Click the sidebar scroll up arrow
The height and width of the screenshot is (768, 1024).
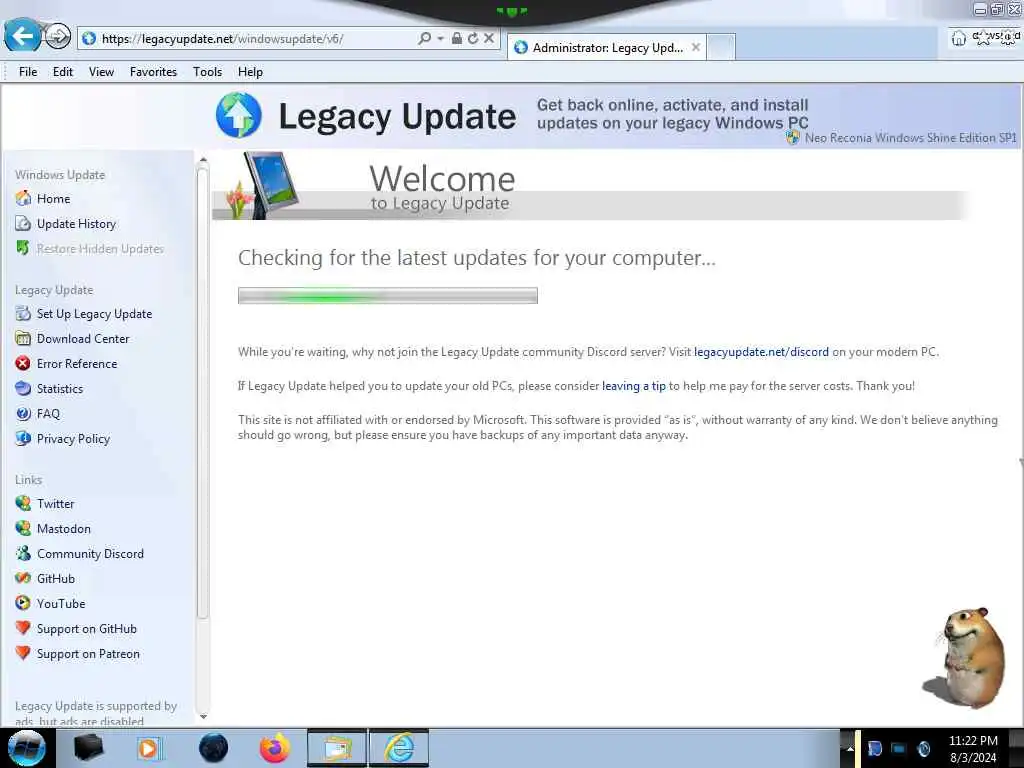pos(203,160)
